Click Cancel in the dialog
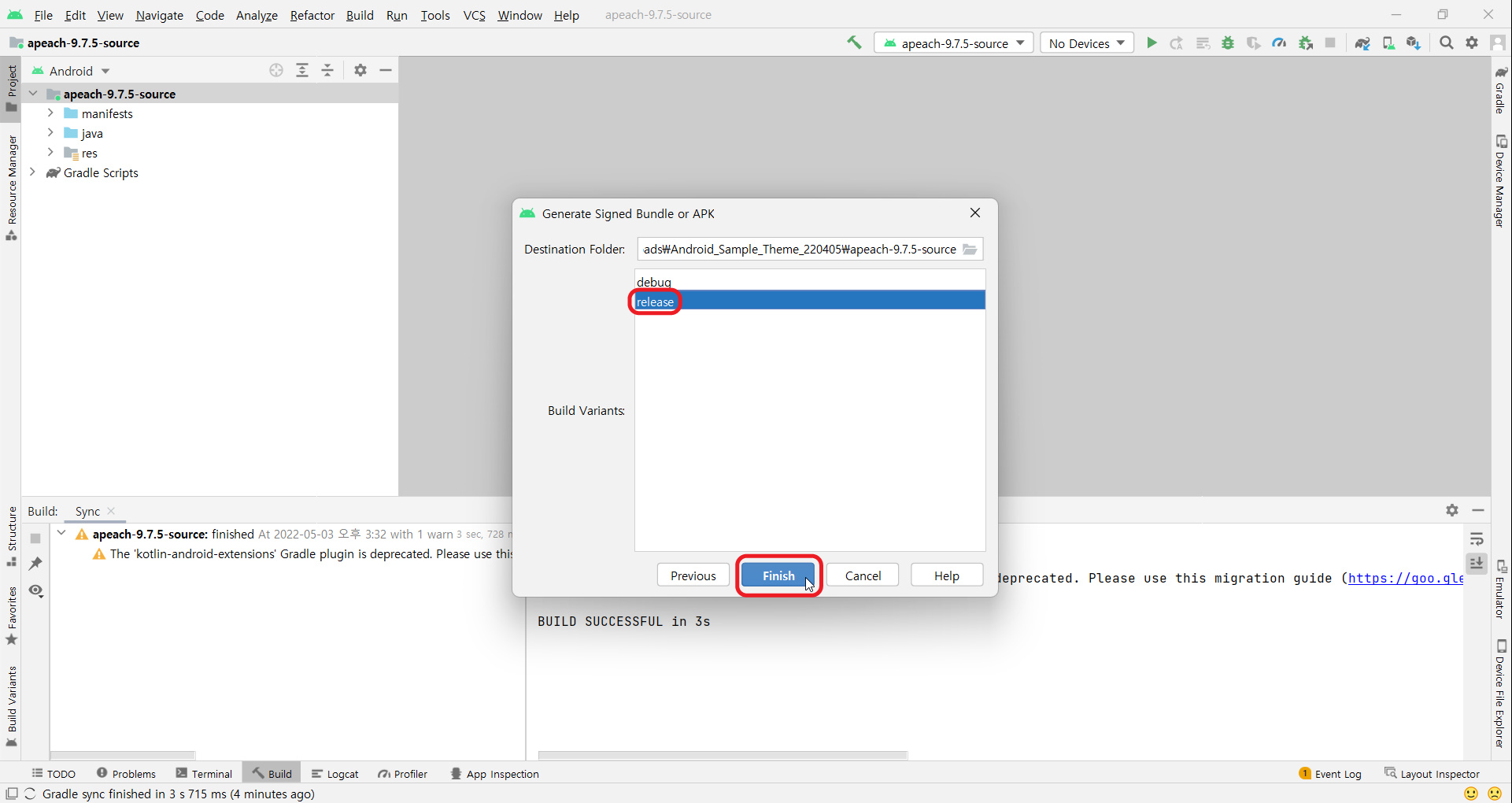 pos(863,575)
